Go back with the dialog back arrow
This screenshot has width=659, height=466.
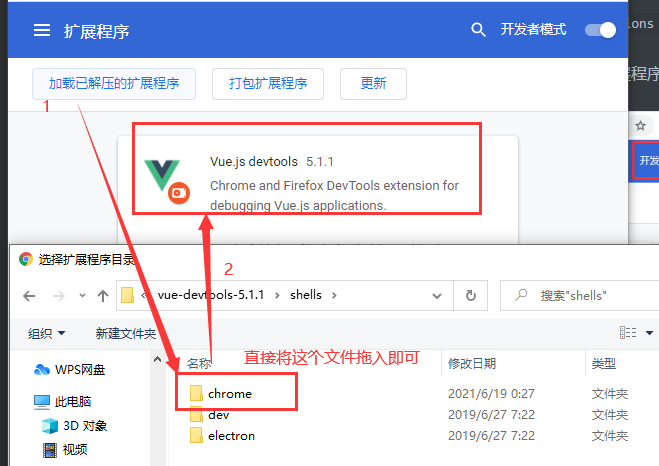click(29, 296)
